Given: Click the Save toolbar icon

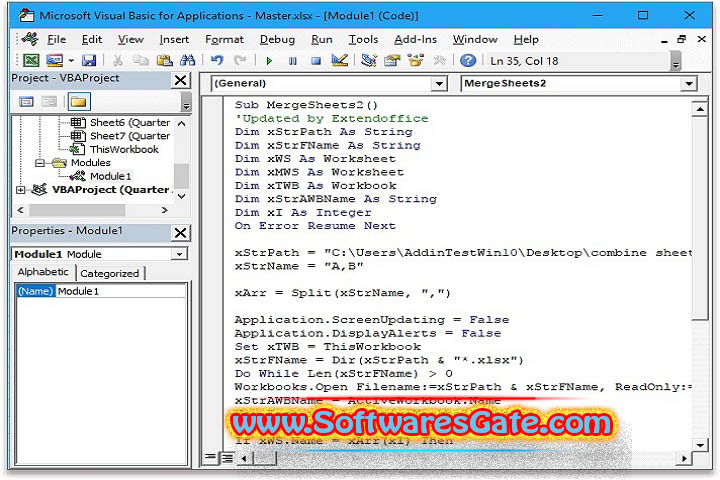Looking at the screenshot, I should [89, 61].
